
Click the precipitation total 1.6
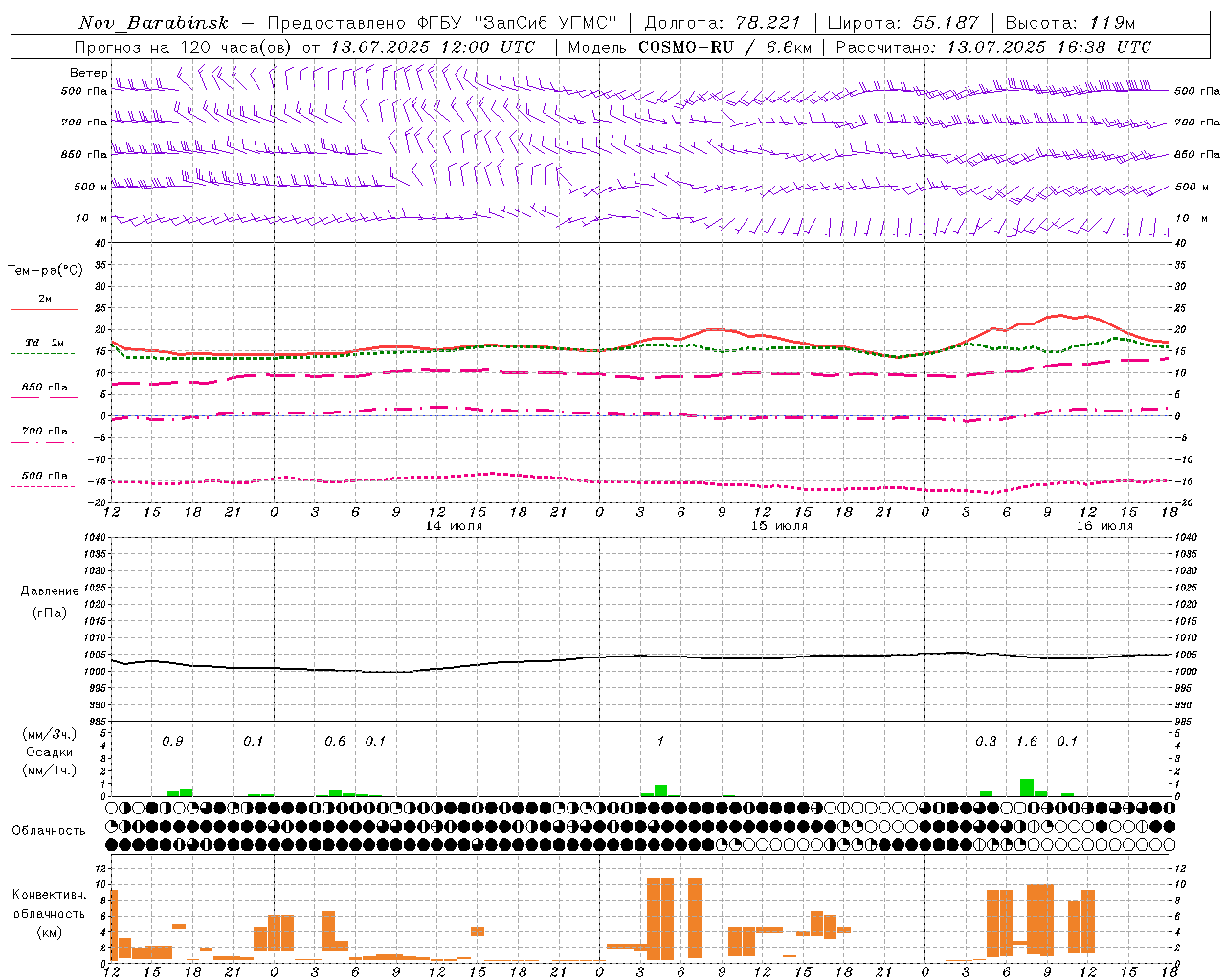click(x=1027, y=742)
